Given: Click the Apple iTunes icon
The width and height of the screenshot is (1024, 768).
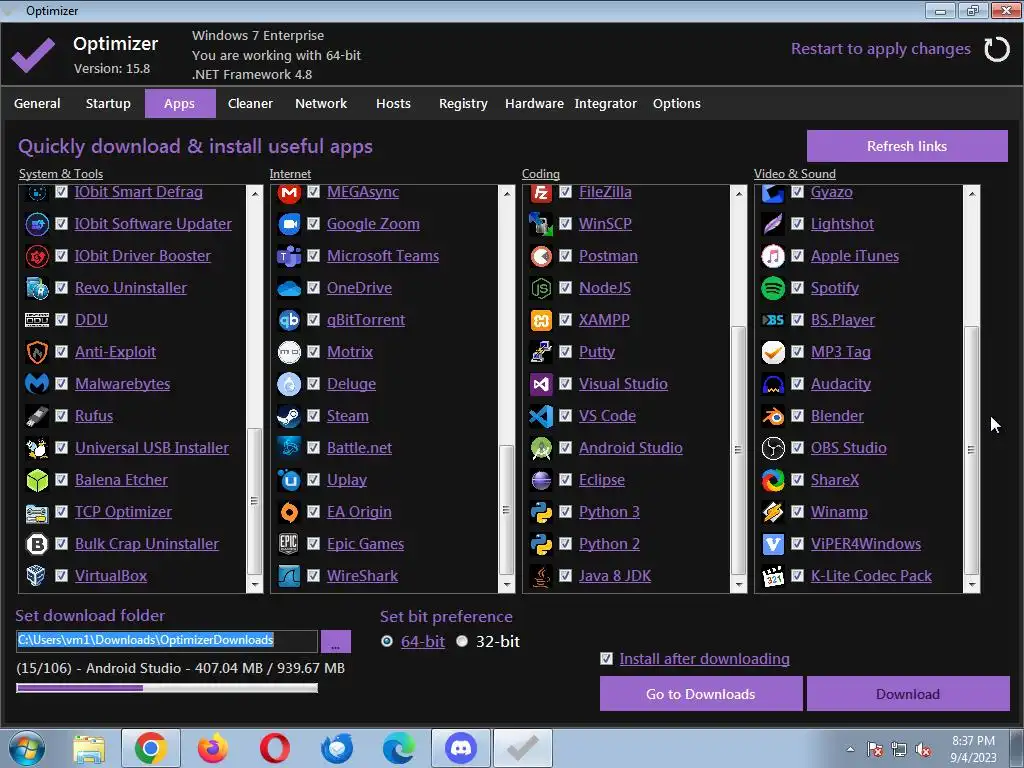Looking at the screenshot, I should [x=773, y=255].
